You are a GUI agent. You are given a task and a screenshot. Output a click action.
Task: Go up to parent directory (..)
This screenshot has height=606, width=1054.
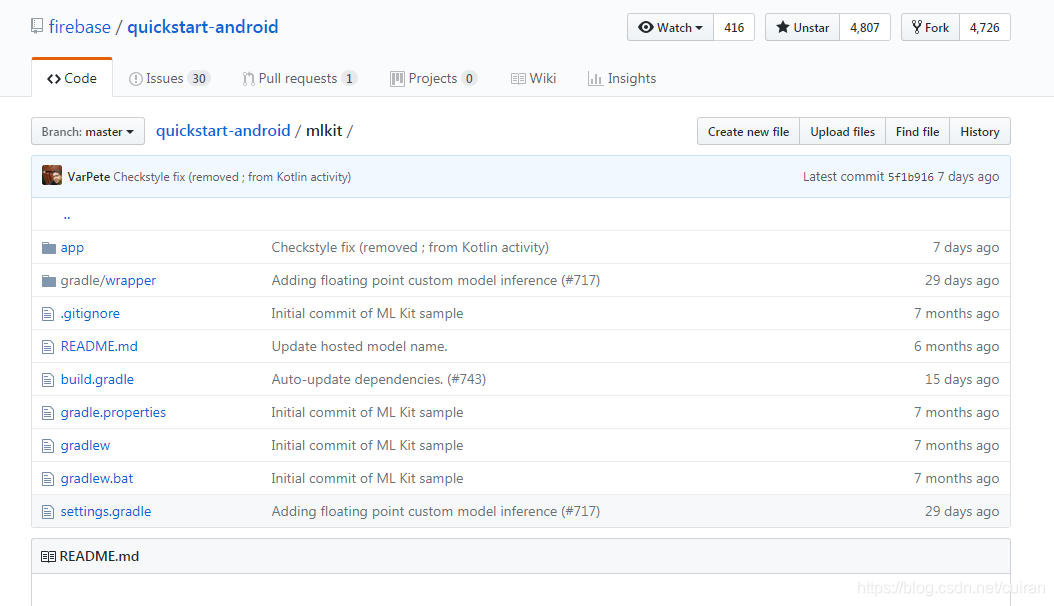[x=67, y=215]
